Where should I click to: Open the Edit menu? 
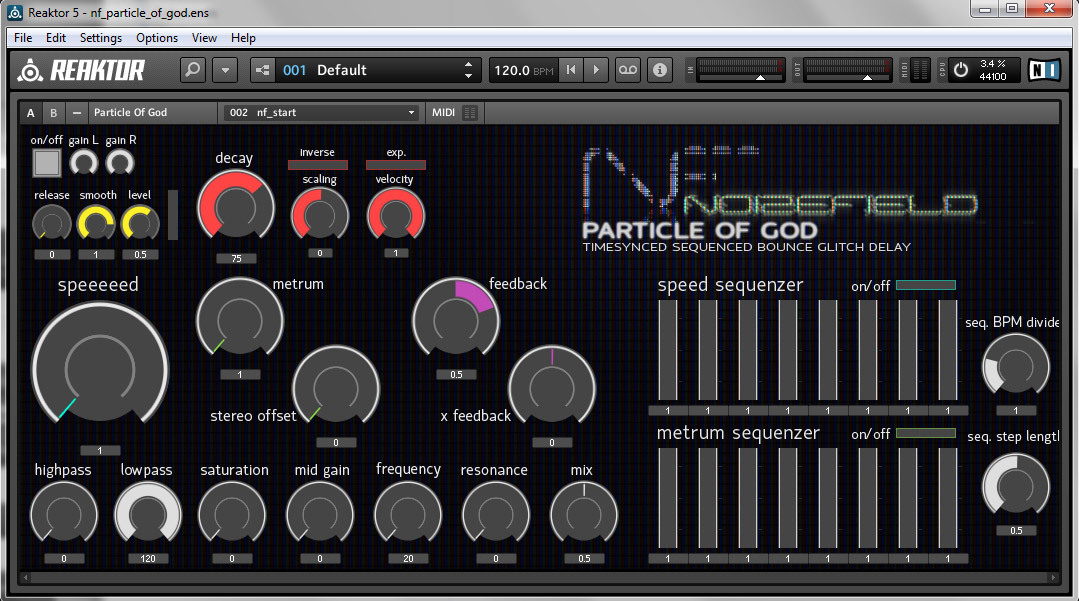point(56,38)
